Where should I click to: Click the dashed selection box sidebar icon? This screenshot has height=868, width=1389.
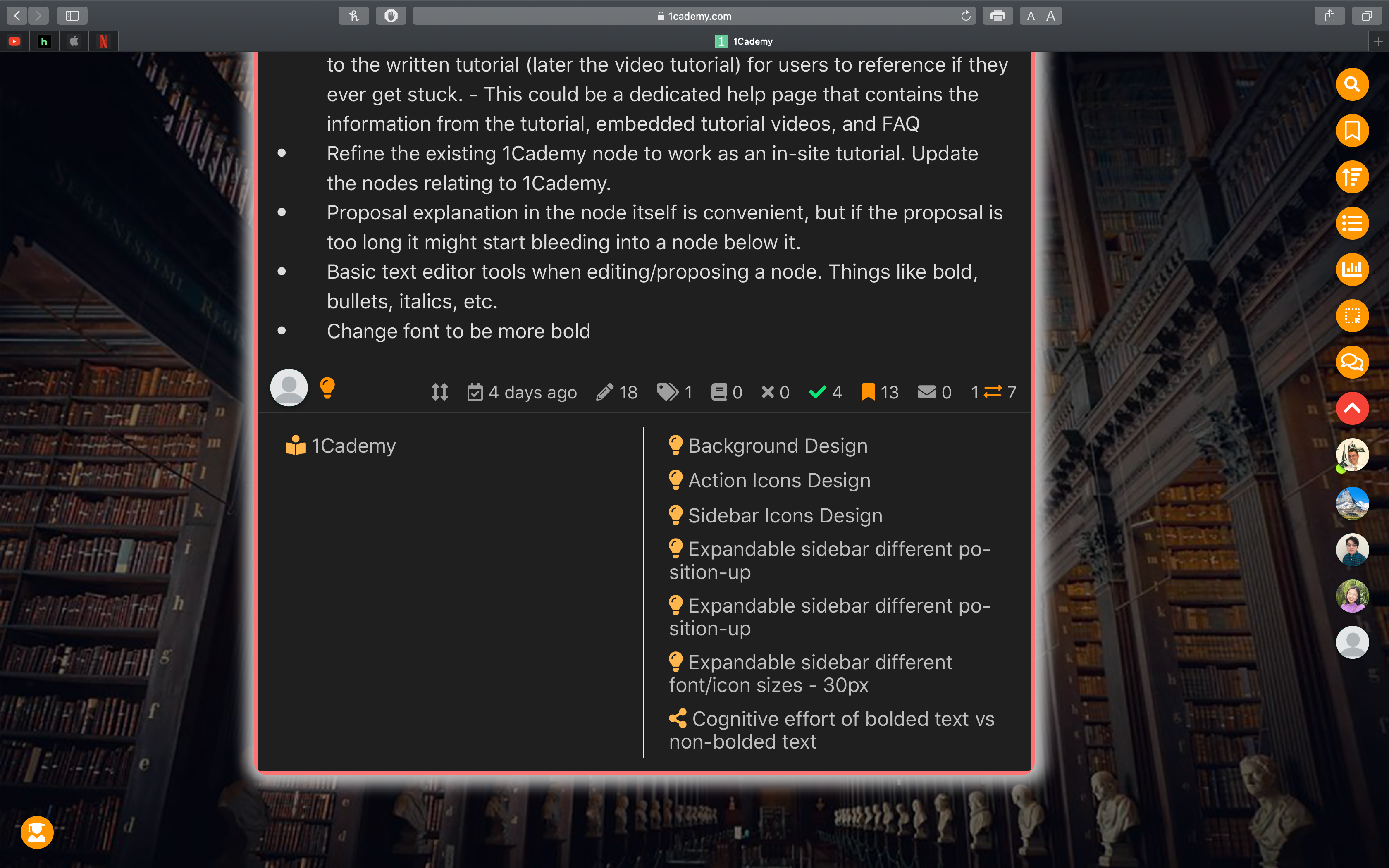[1352, 316]
